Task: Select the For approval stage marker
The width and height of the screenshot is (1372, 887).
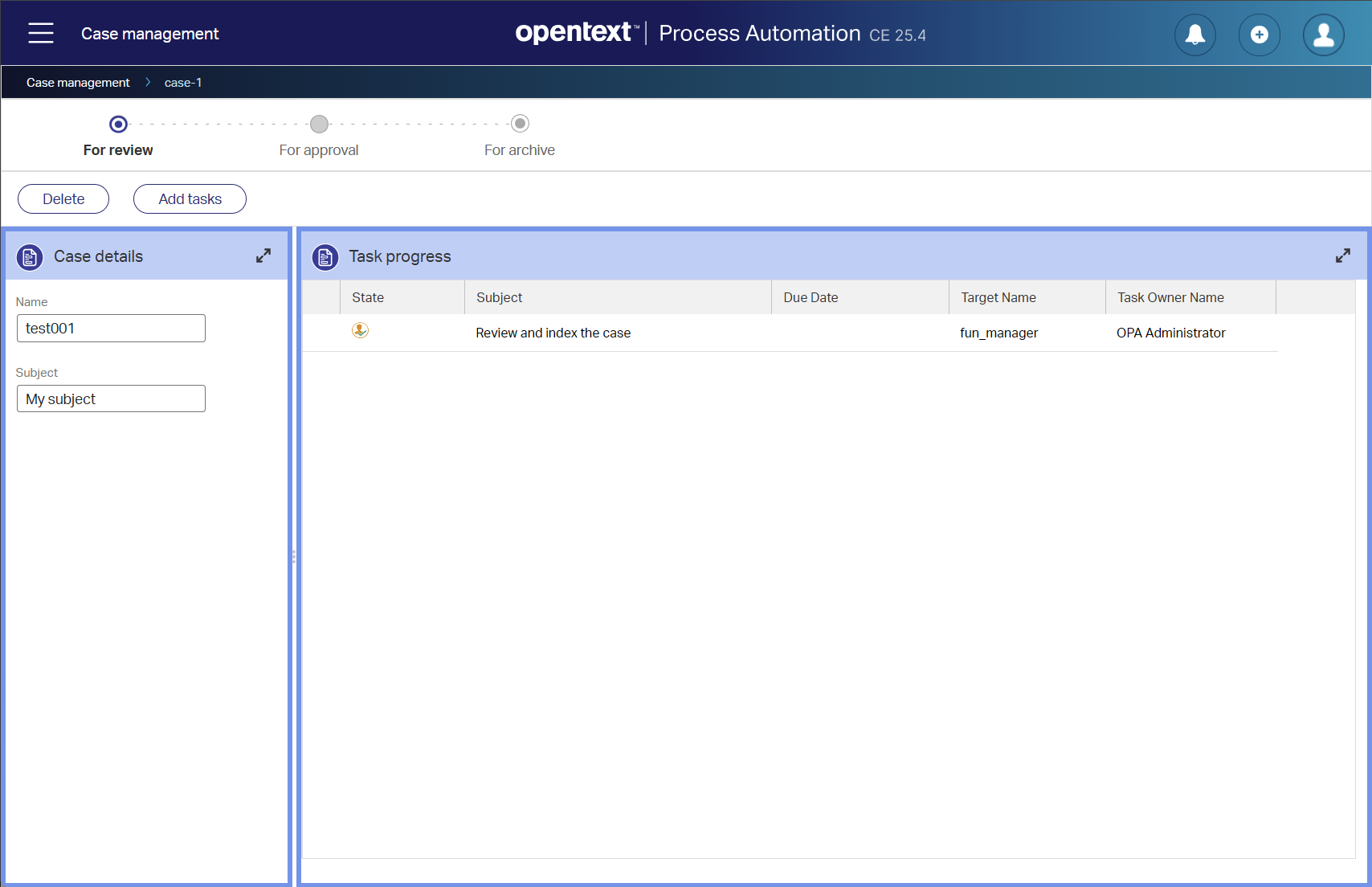Action: coord(319,124)
